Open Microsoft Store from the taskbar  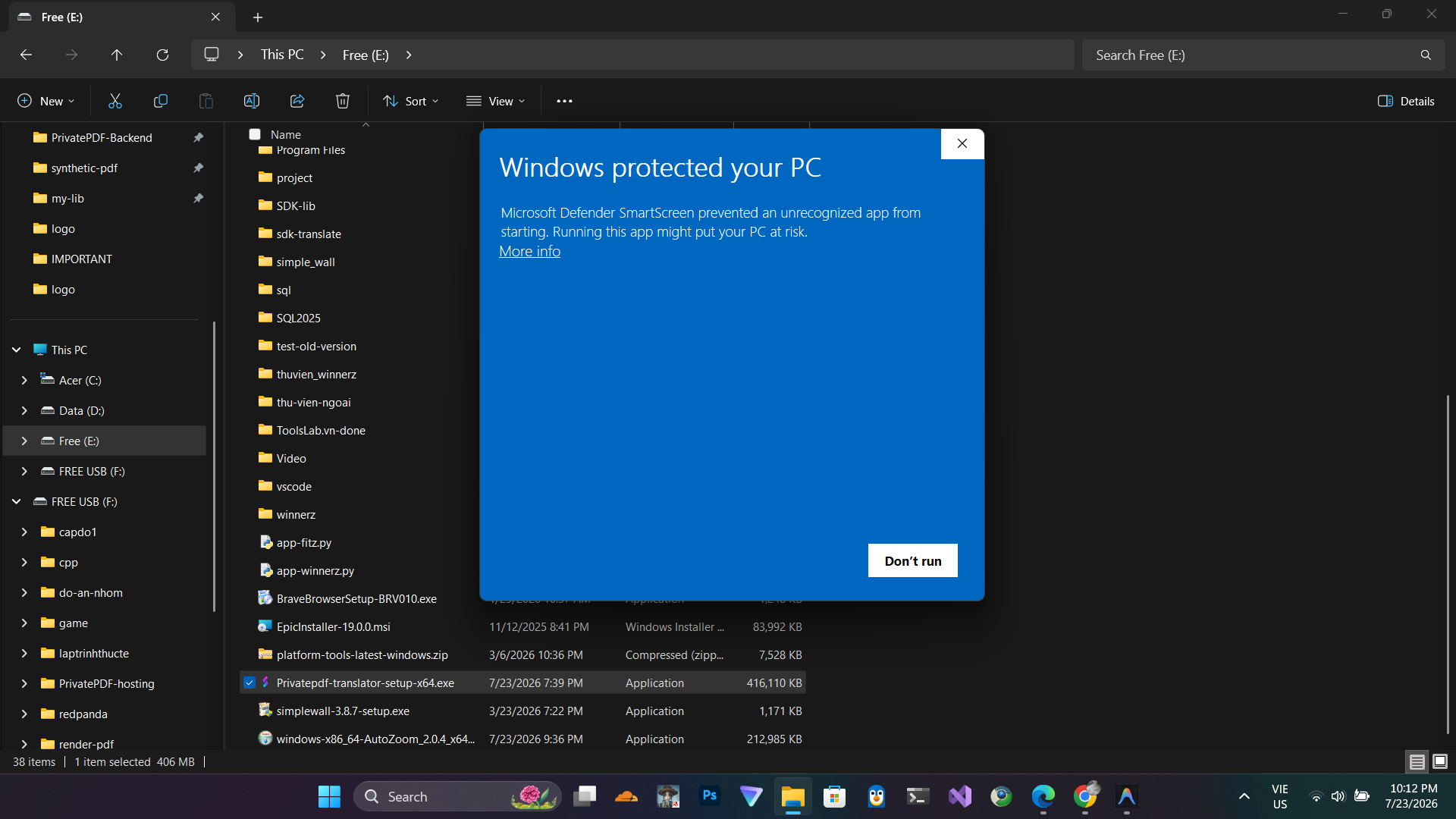point(835,796)
